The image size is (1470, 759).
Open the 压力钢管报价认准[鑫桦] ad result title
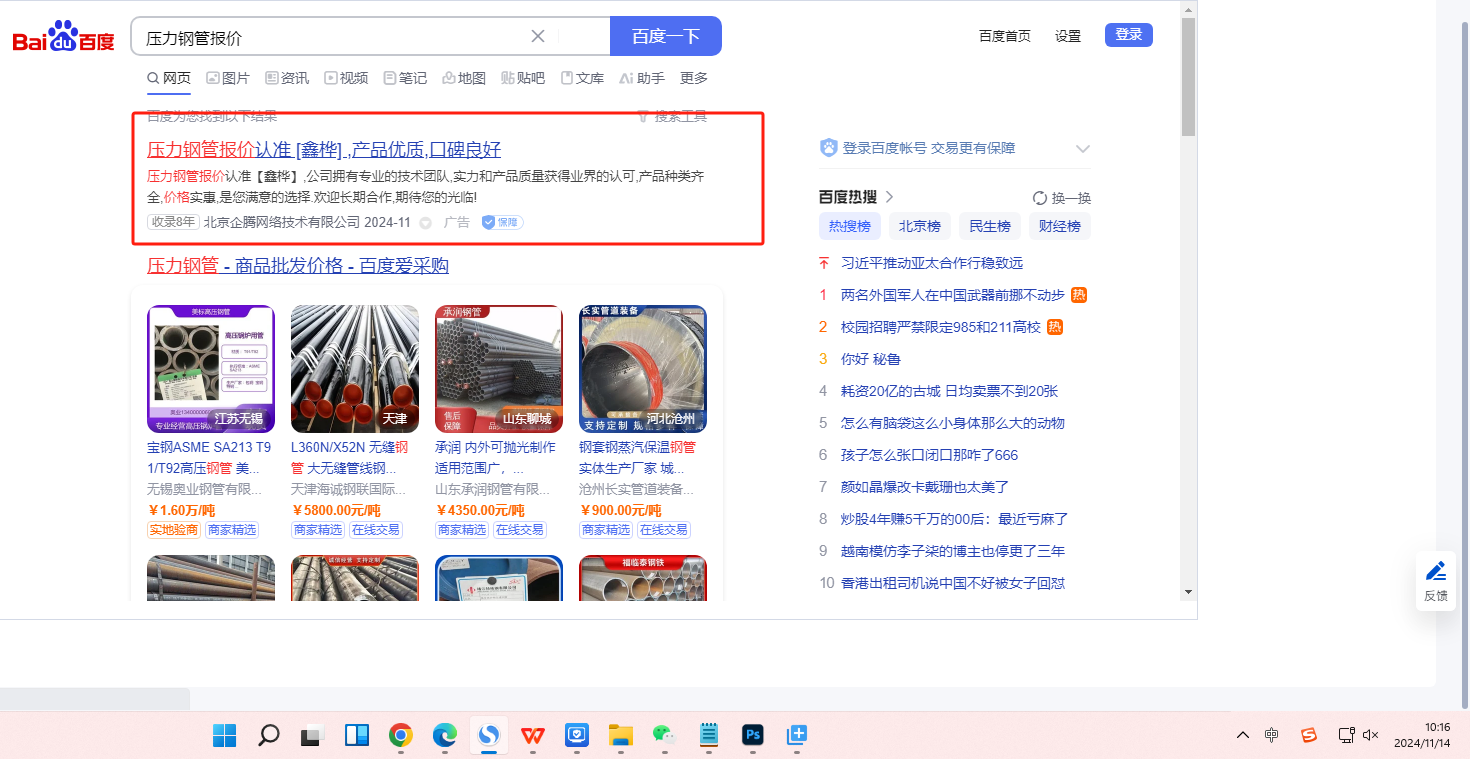[324, 150]
